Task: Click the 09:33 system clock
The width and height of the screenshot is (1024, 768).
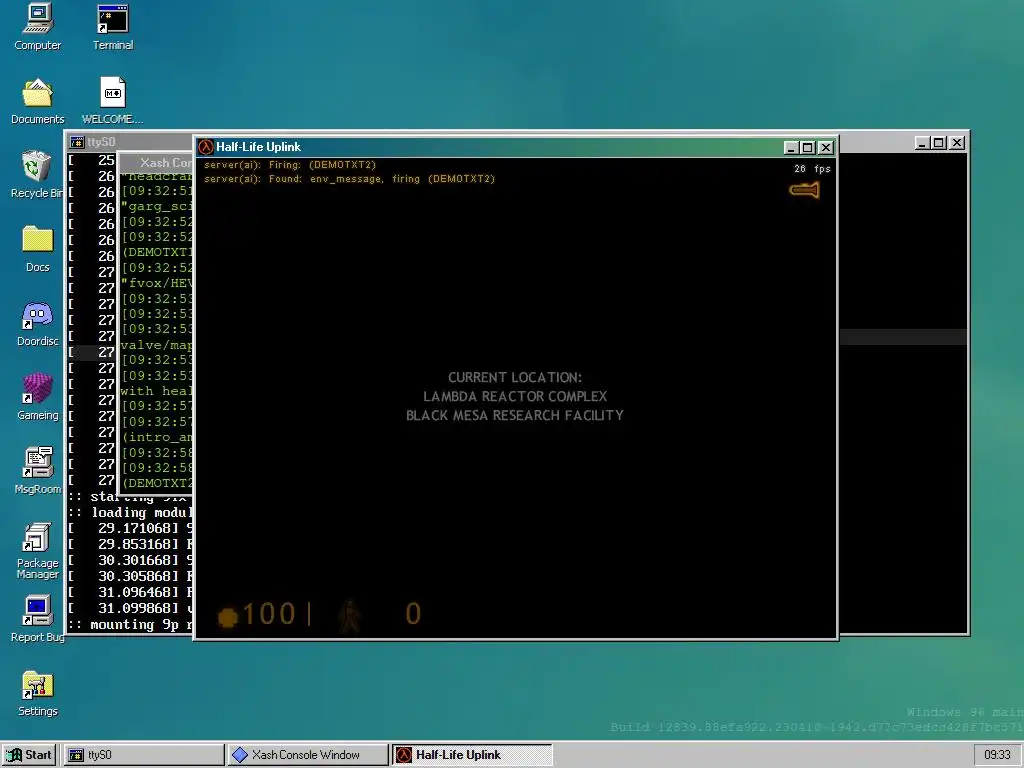Action: point(997,755)
